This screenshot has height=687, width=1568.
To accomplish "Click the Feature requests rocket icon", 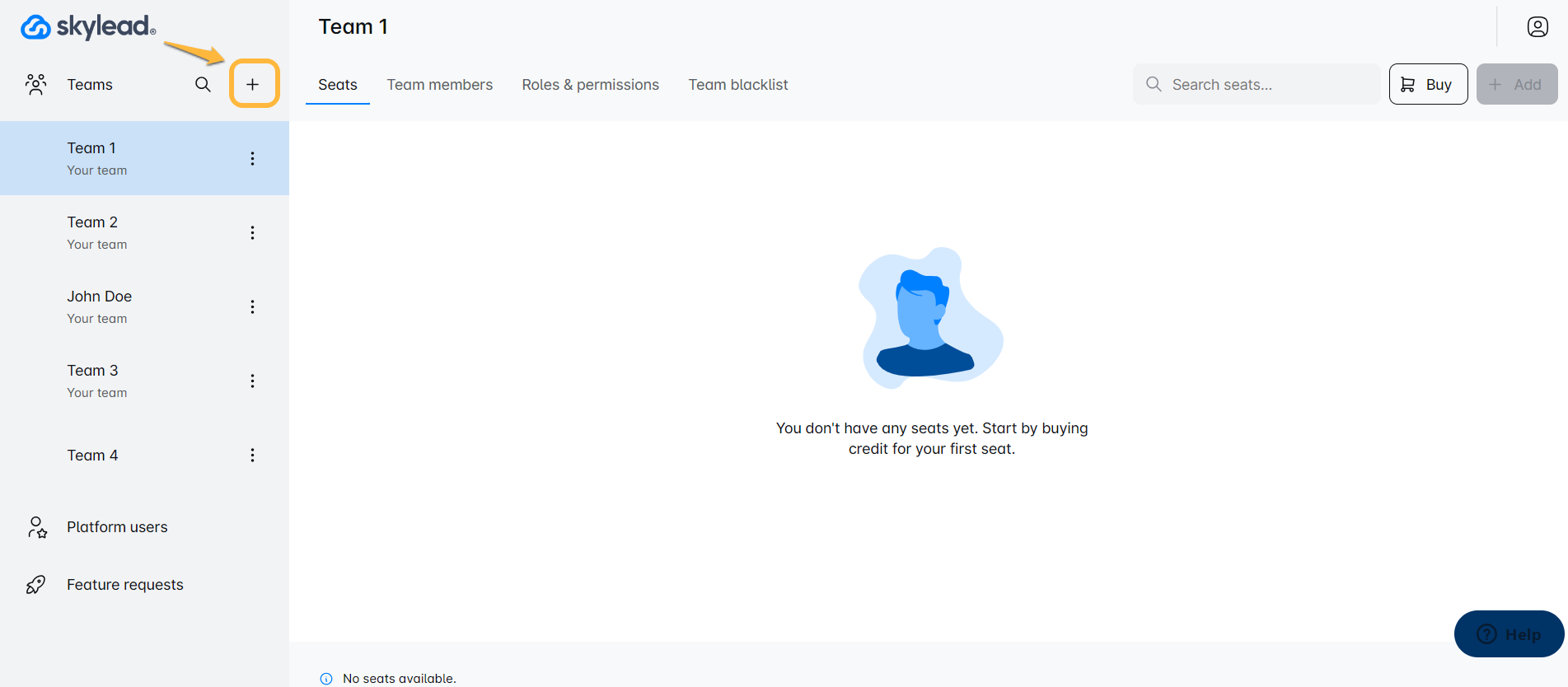I will point(35,585).
